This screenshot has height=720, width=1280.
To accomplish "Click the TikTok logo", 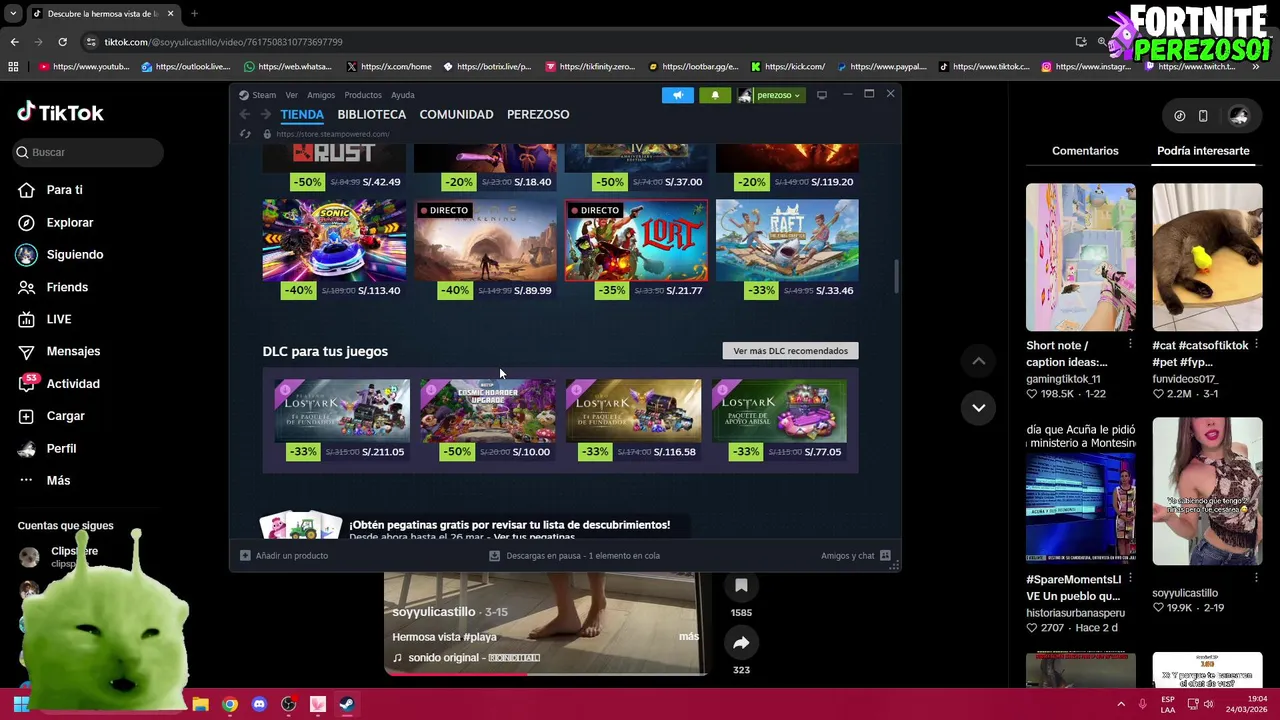I will tap(60, 112).
